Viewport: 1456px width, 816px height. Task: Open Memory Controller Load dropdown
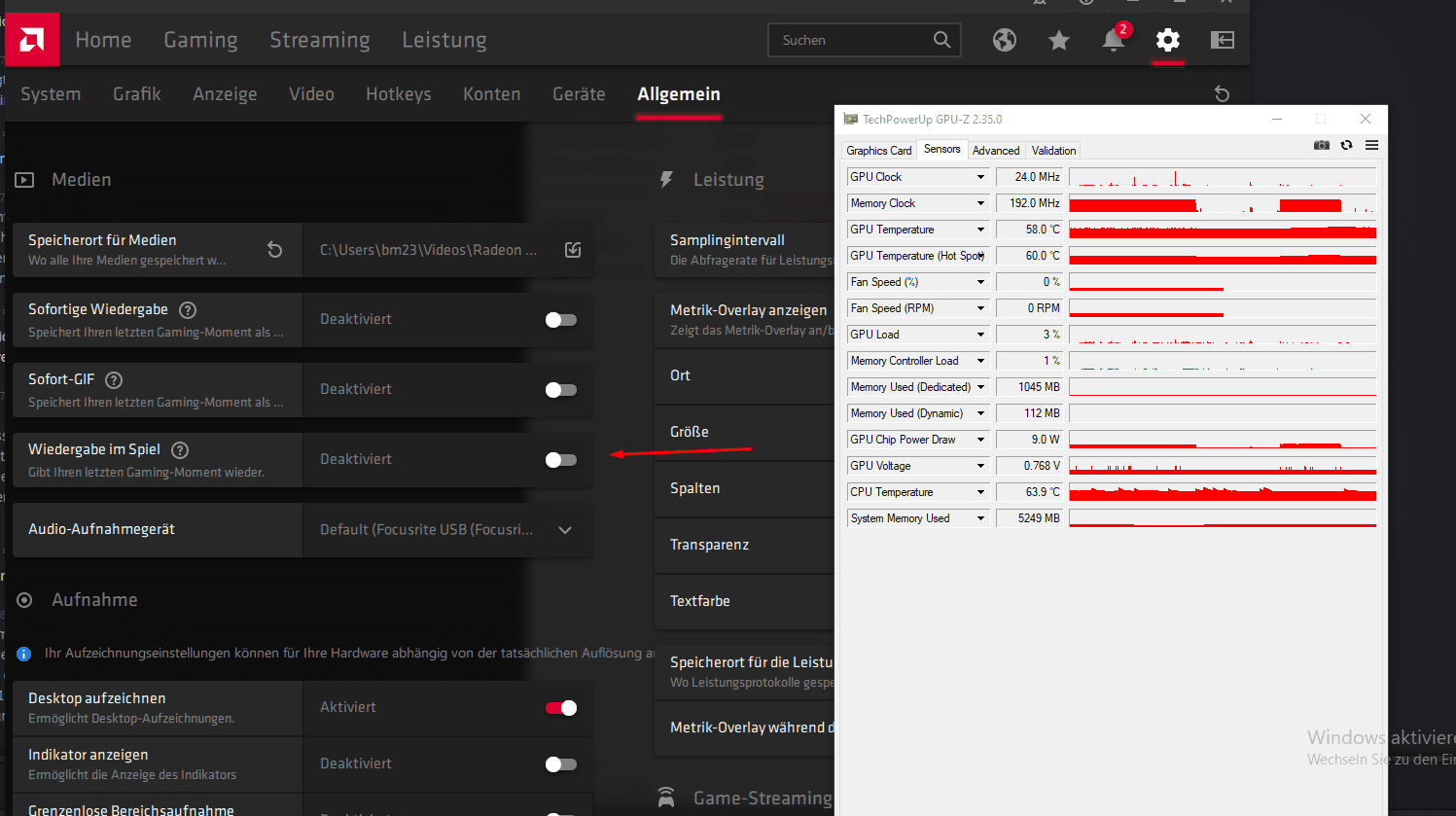(980, 361)
